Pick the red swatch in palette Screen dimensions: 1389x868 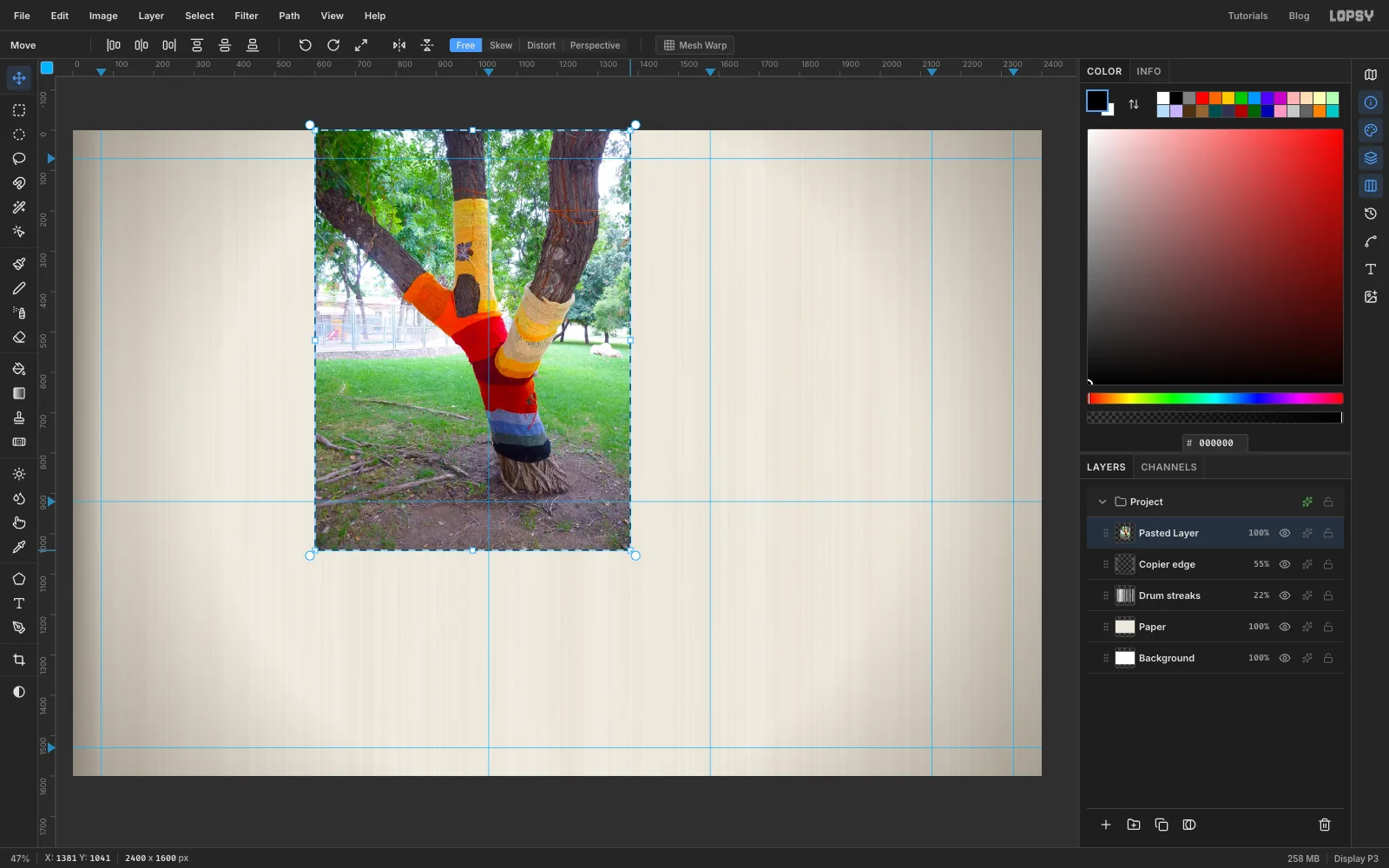[x=1202, y=98]
